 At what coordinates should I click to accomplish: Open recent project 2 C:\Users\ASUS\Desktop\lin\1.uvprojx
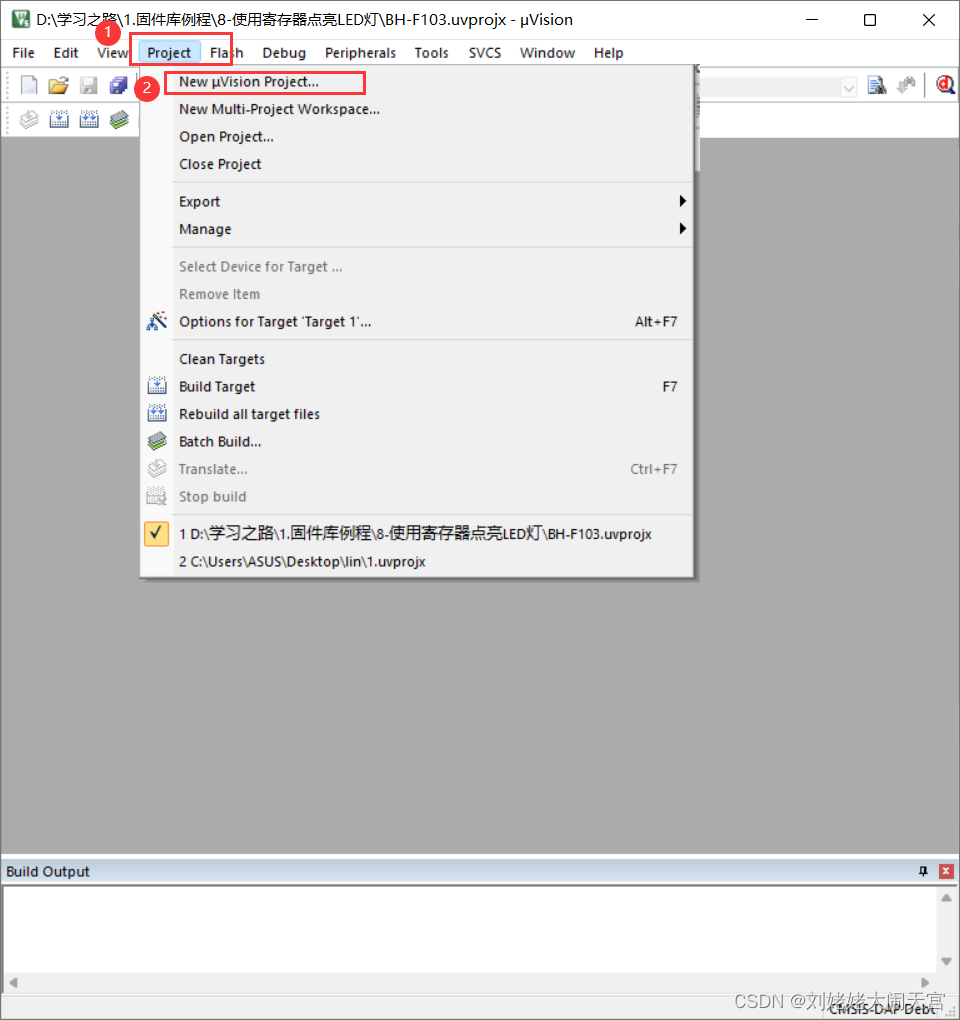[416, 561]
